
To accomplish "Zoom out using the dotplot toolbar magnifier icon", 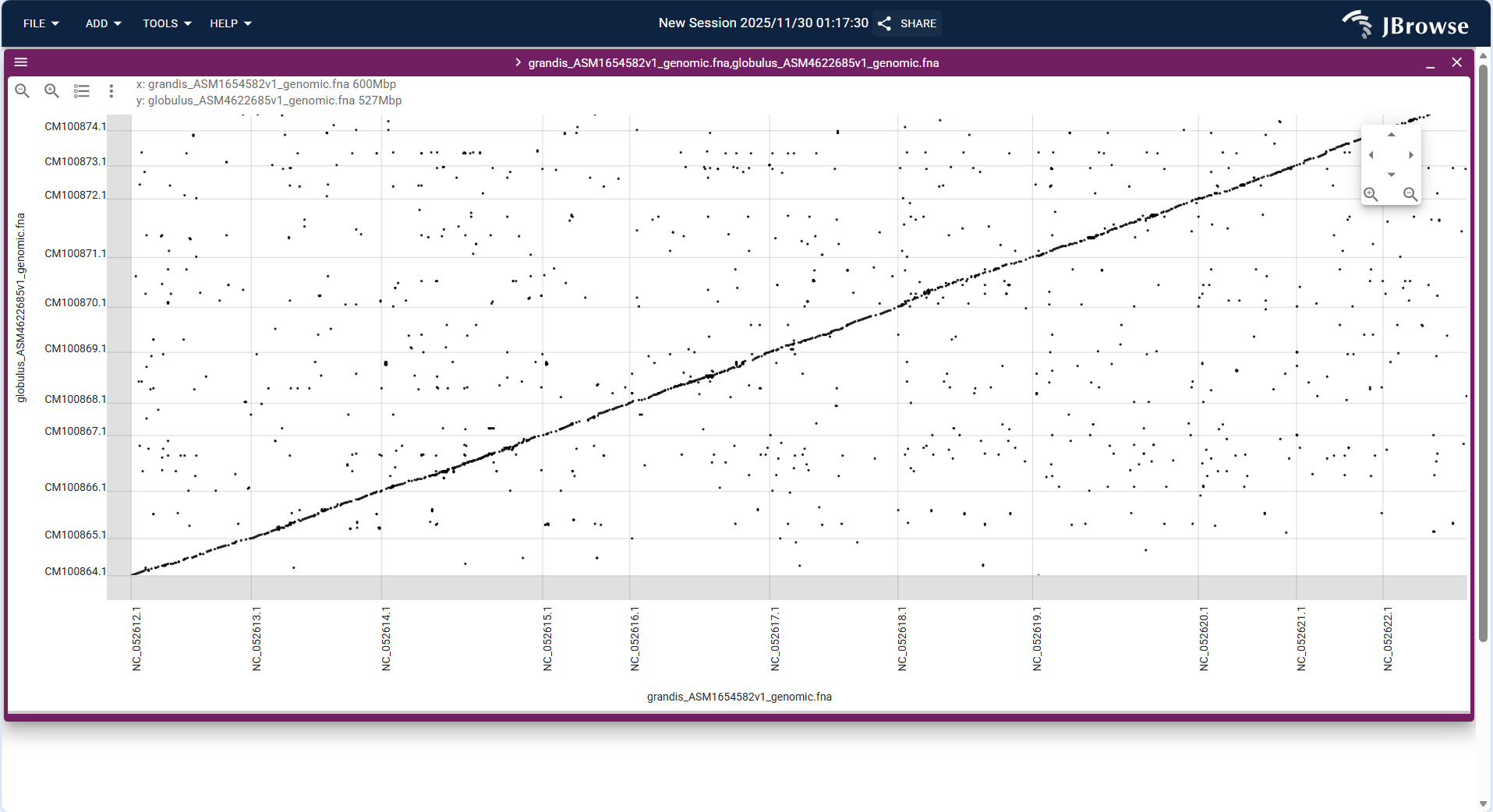I will point(22,90).
